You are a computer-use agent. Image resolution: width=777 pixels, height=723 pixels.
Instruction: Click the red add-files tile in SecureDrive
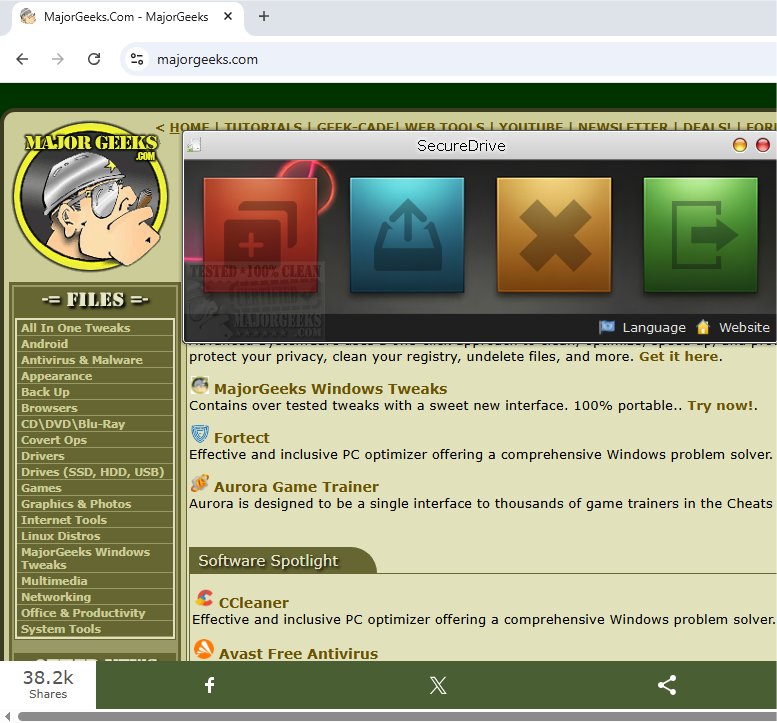coord(260,235)
